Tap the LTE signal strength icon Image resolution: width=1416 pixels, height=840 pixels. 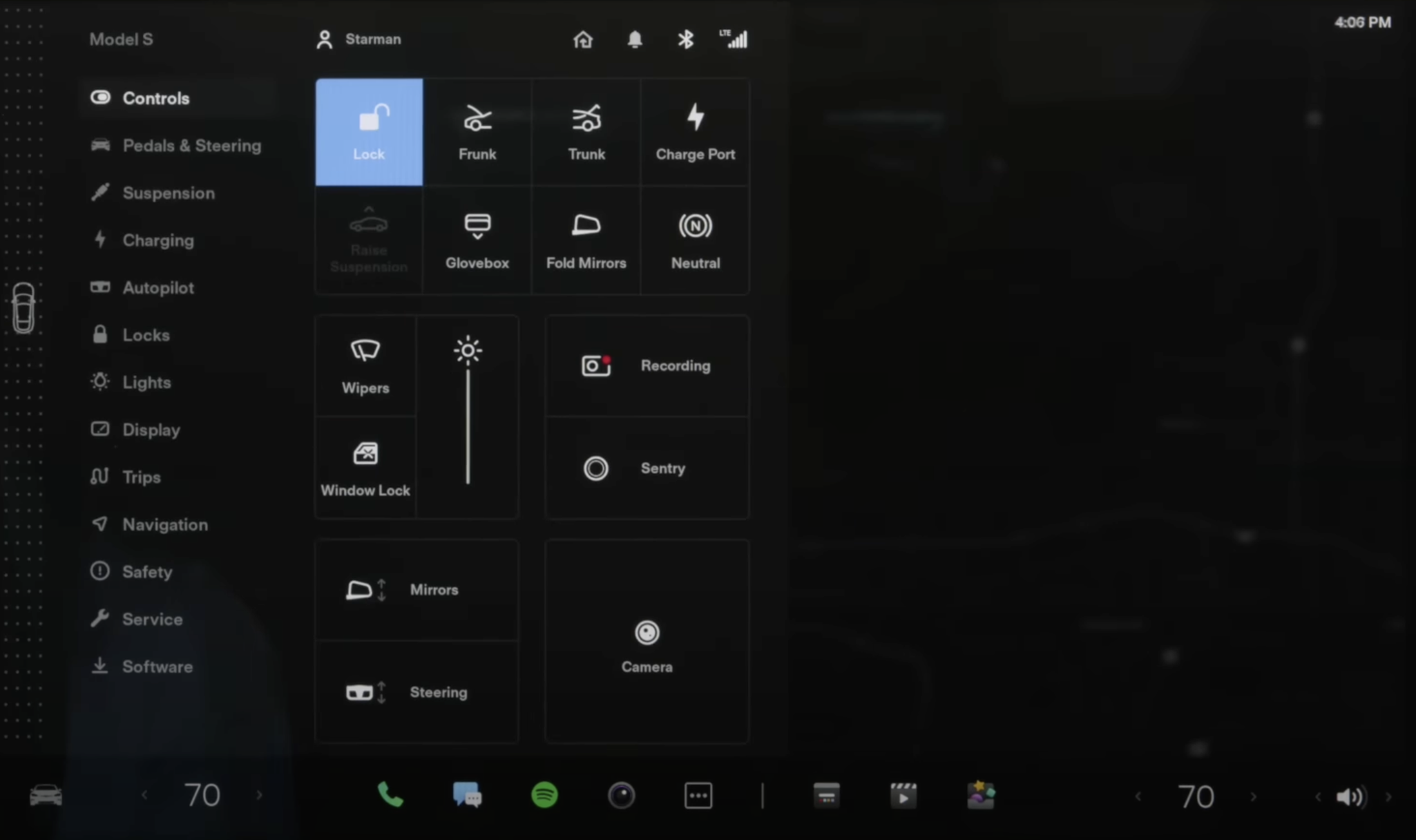tap(734, 39)
